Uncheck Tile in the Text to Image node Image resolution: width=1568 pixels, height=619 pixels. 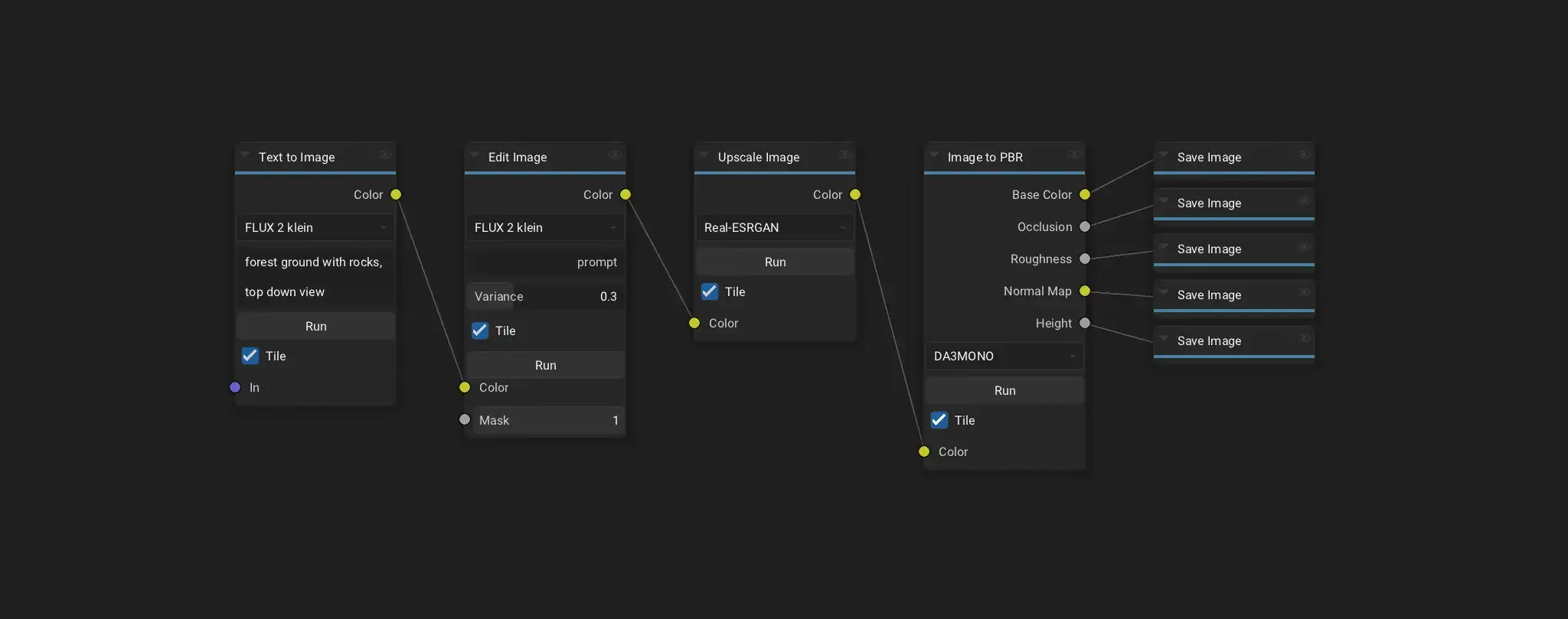250,356
